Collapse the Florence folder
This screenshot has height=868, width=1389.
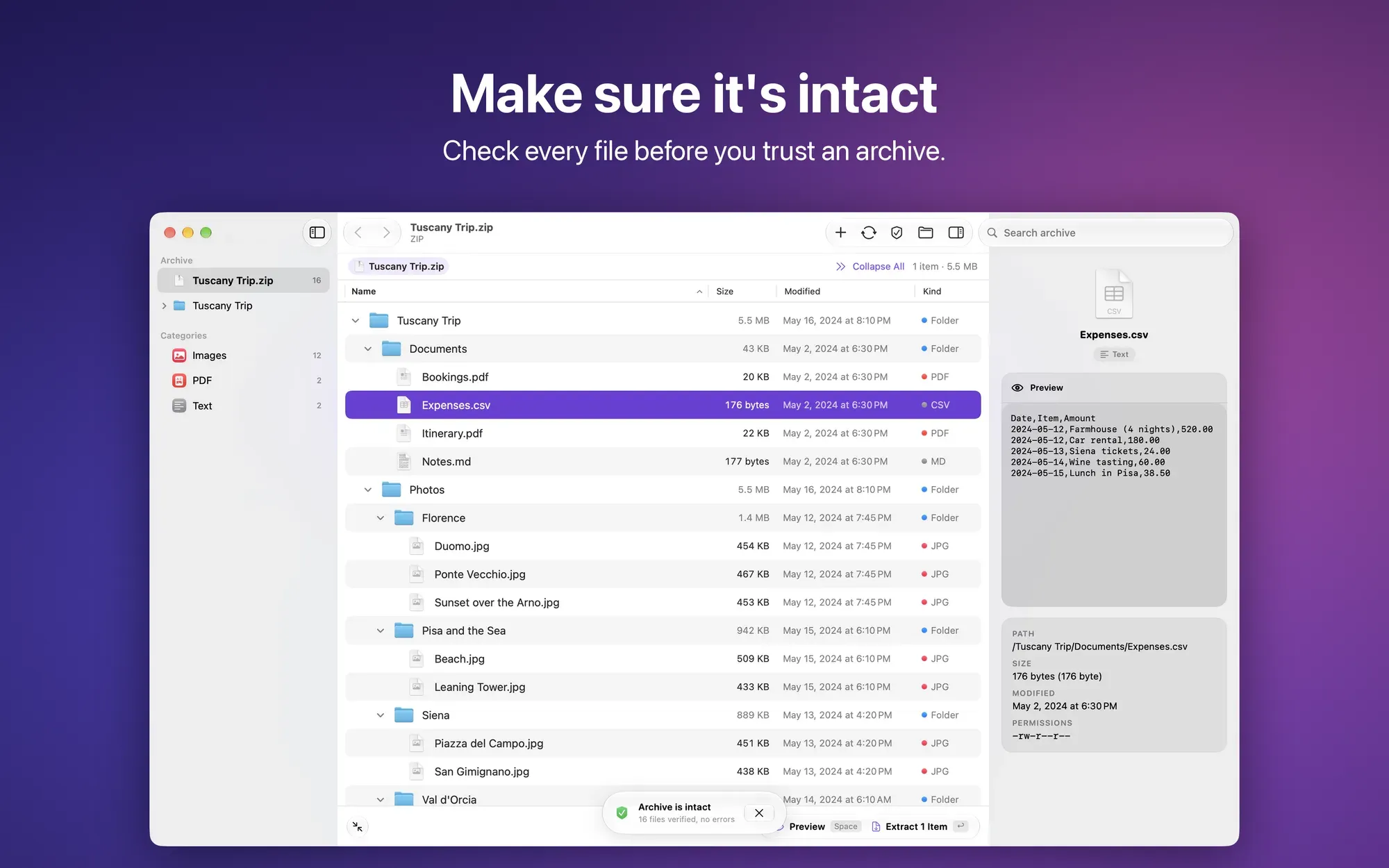point(381,518)
